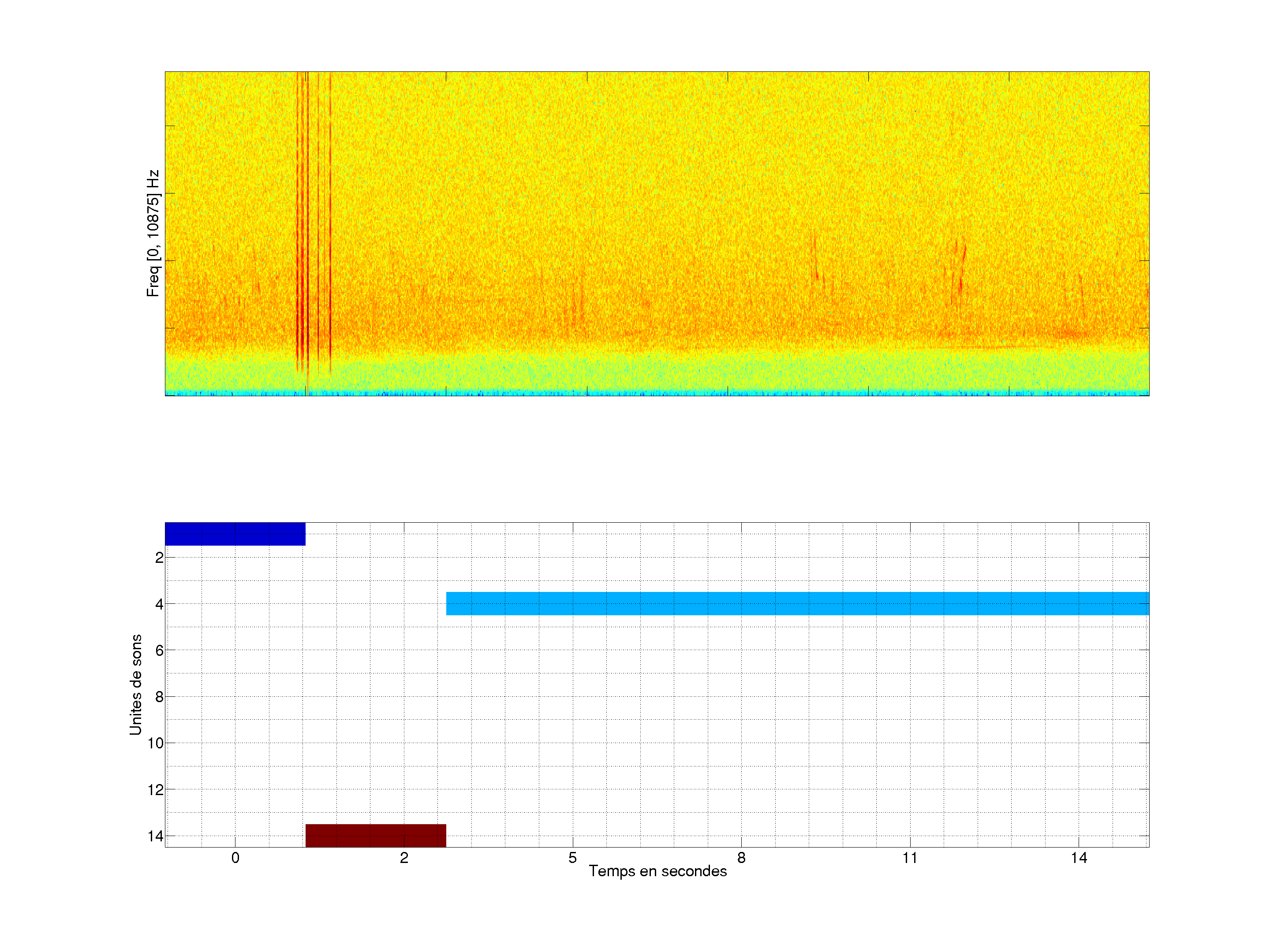Click the dark blue bar at row 1

[235, 534]
